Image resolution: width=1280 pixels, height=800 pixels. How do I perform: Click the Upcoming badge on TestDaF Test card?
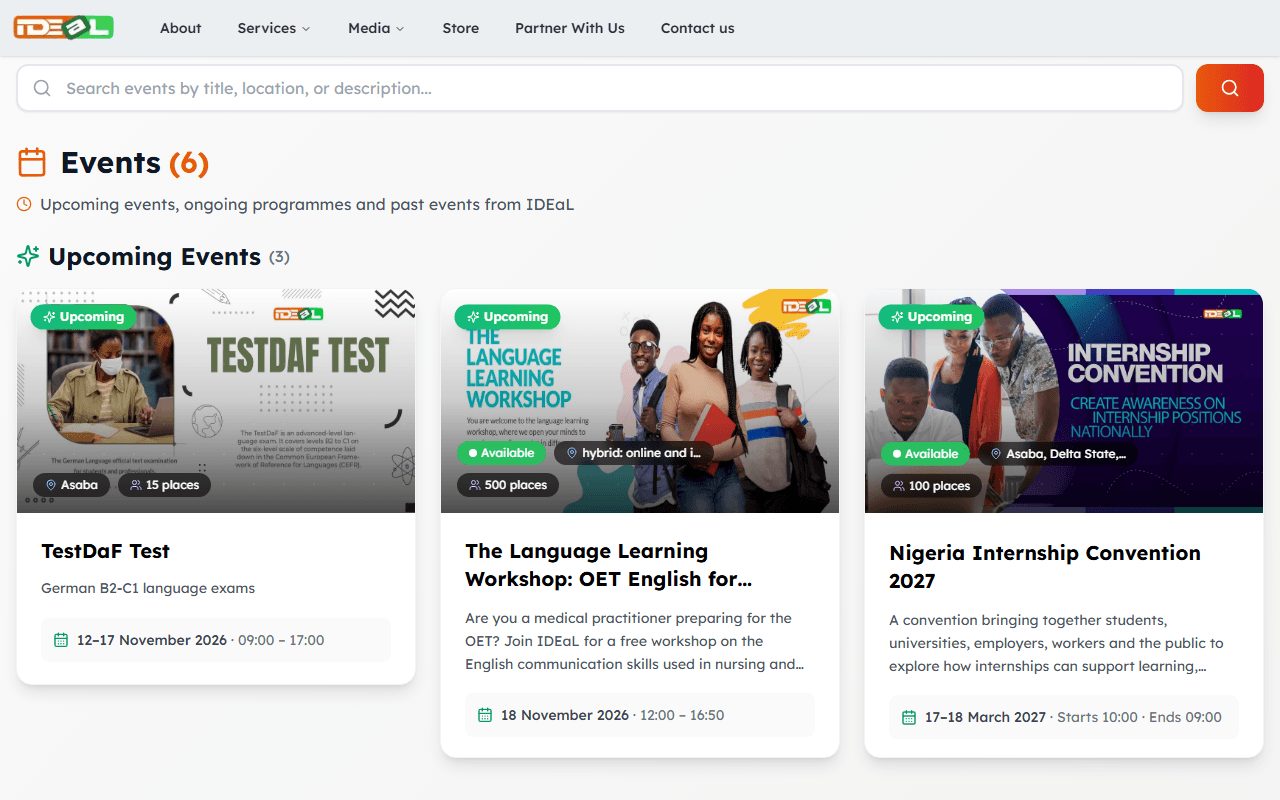(84, 317)
